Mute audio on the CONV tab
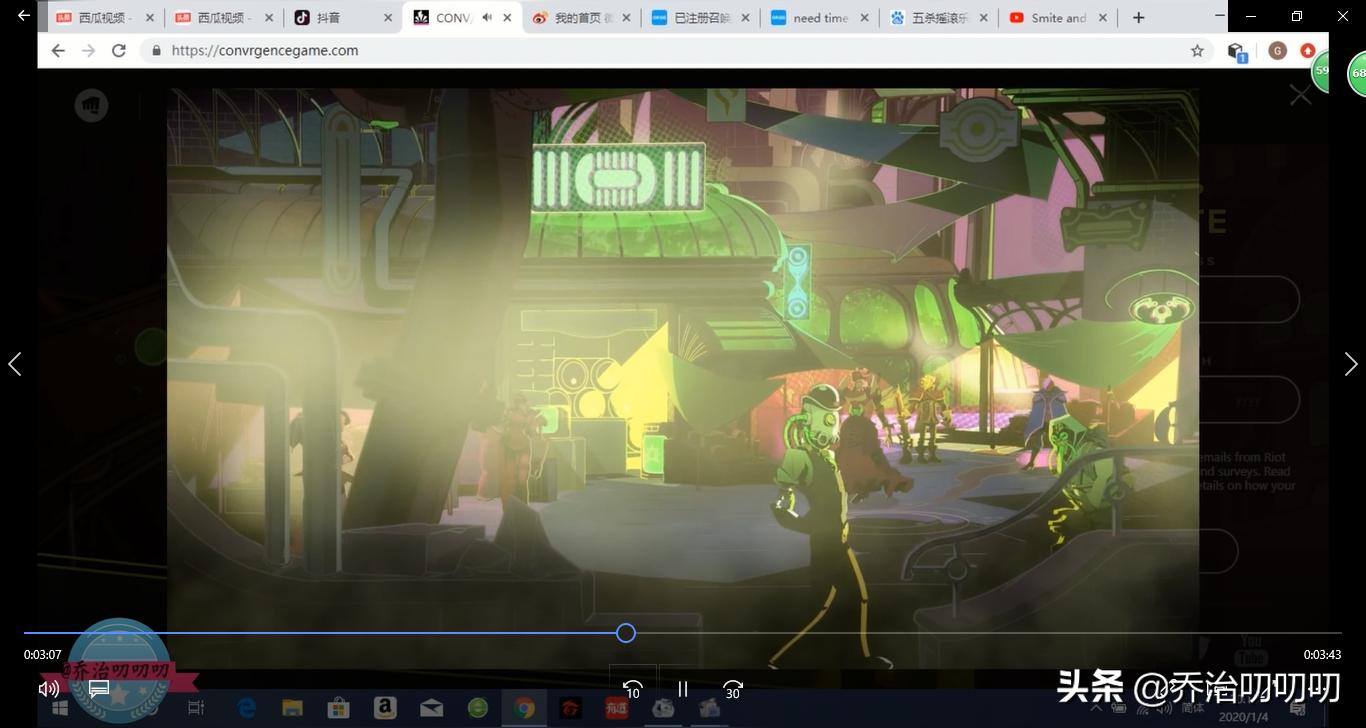The height and width of the screenshot is (728, 1366). point(487,18)
